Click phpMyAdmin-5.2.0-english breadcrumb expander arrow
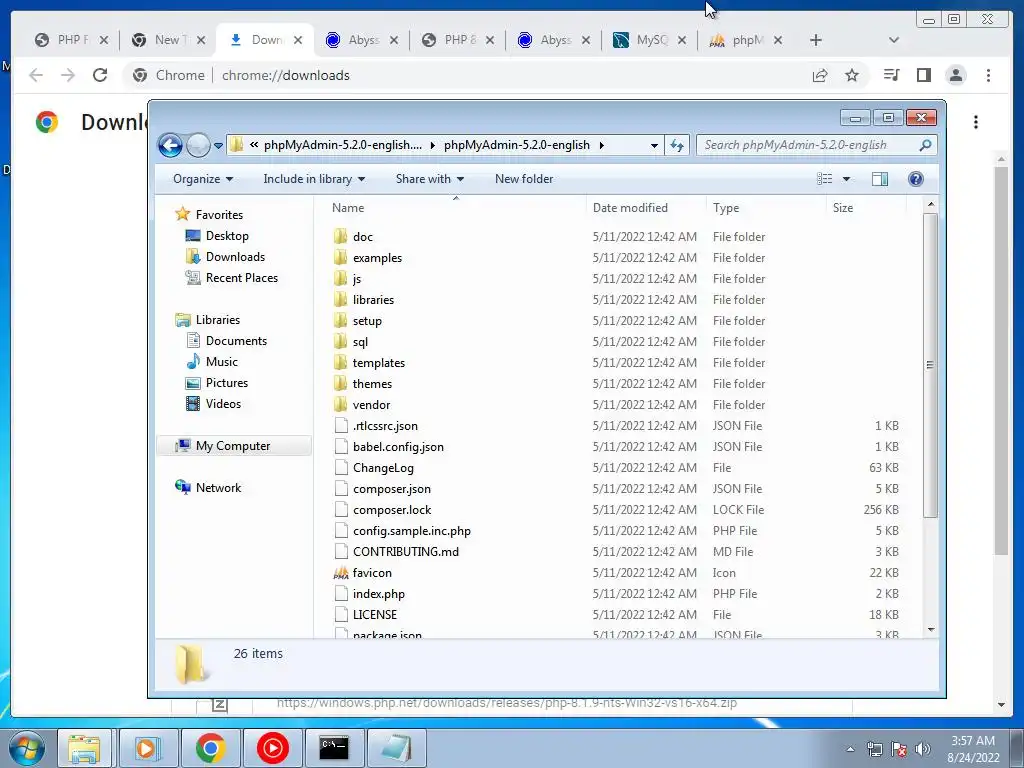The height and width of the screenshot is (768, 1024). [x=601, y=146]
